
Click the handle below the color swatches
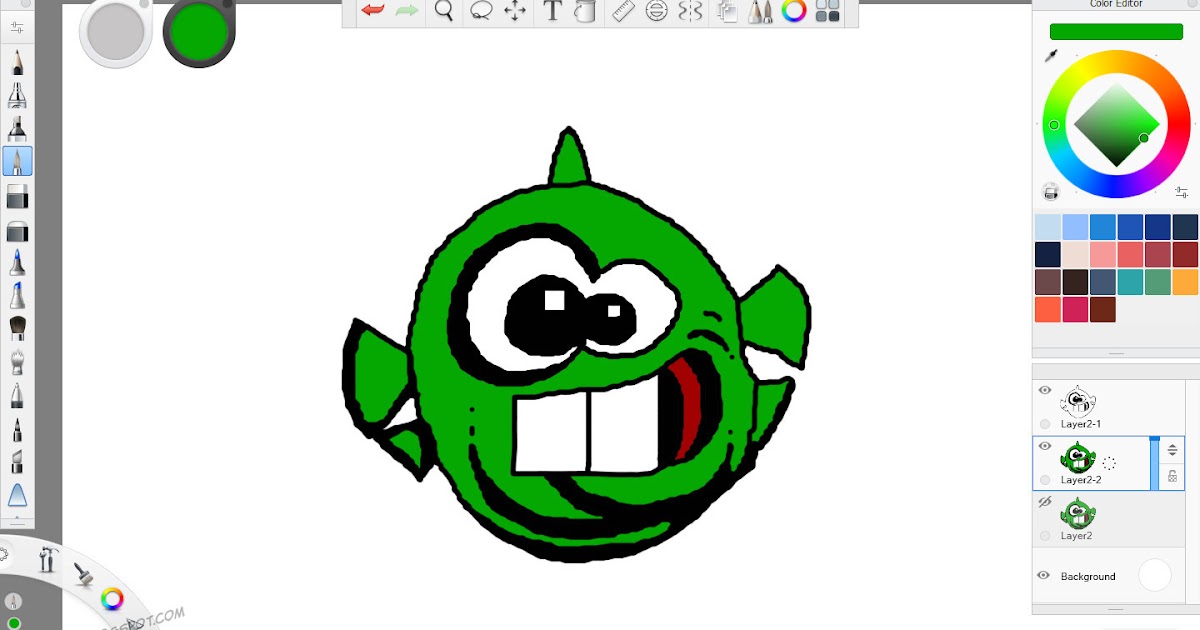coord(1116,353)
